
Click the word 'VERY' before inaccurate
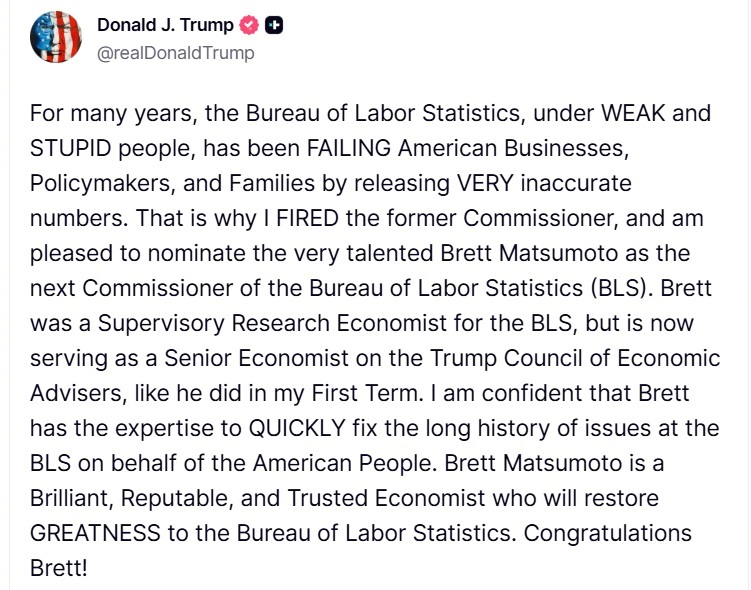click(485, 183)
